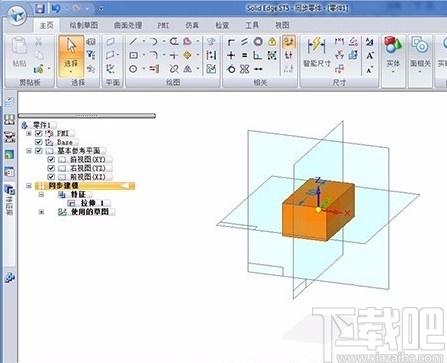Click the Solid Edge application button
The width and height of the screenshot is (447, 363).
coord(17,15)
